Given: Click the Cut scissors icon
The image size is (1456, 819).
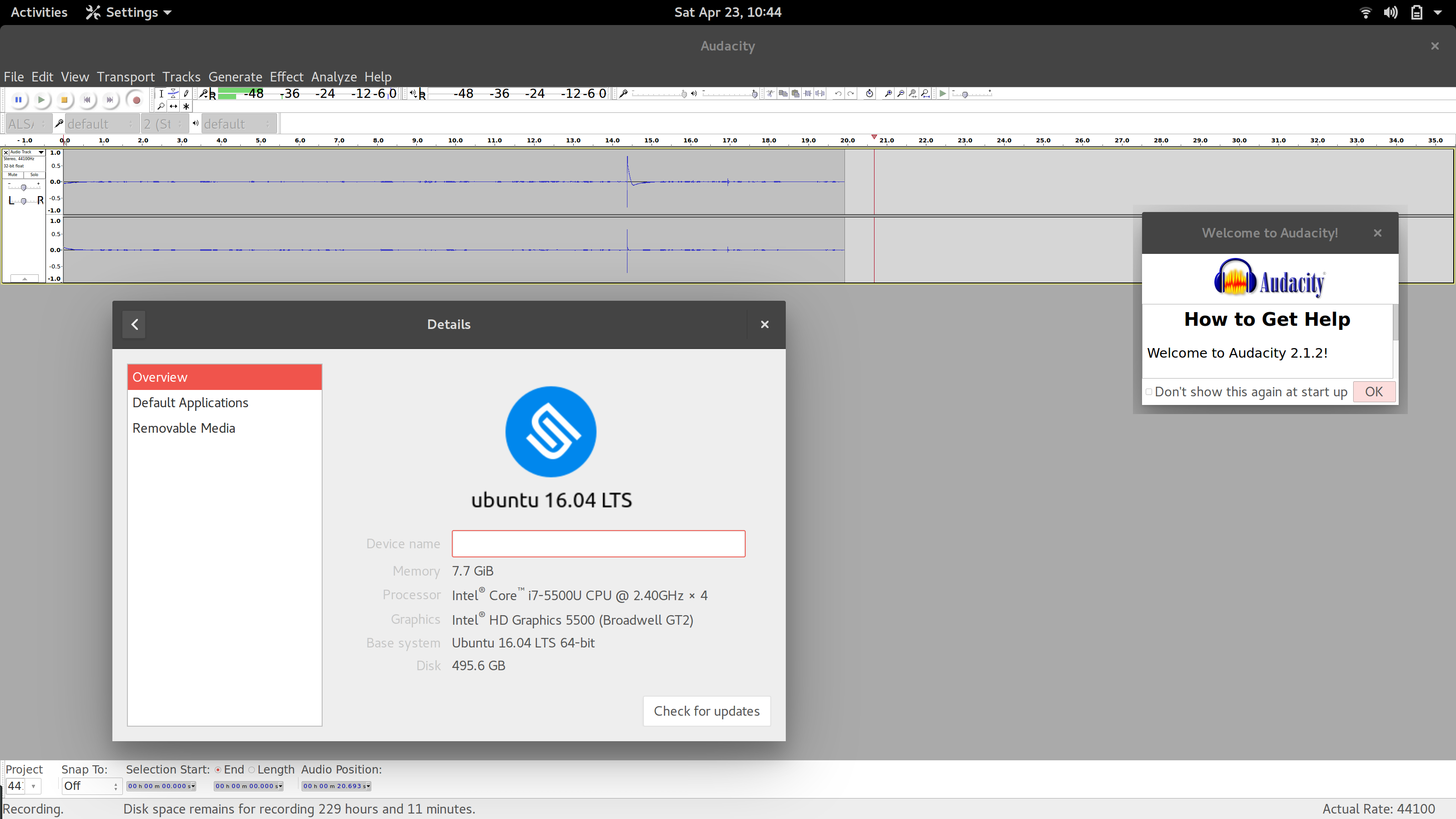Looking at the screenshot, I should point(770,94).
